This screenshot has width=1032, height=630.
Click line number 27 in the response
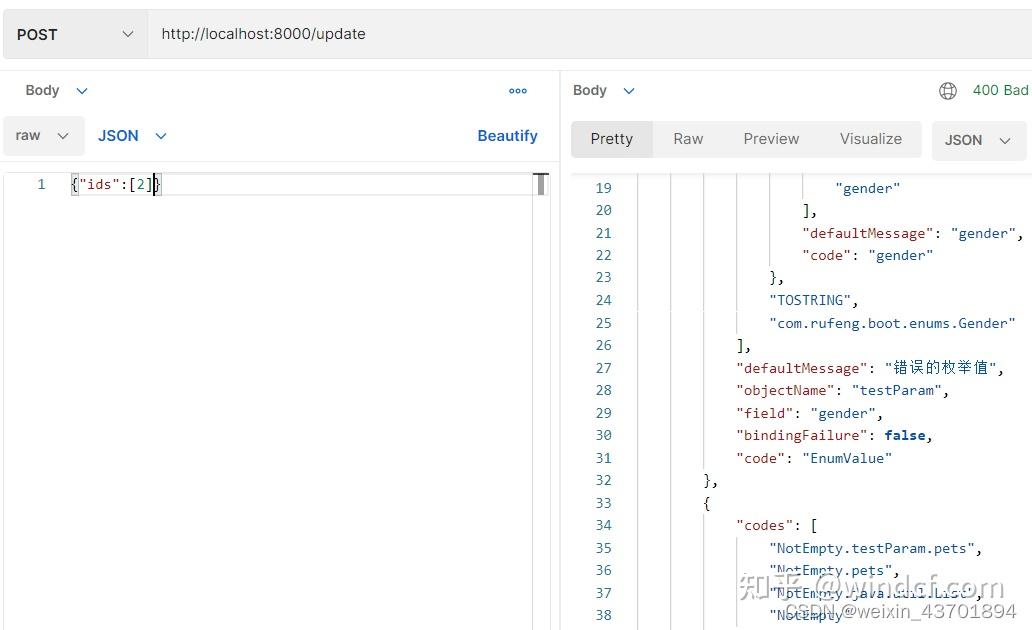pyautogui.click(x=603, y=368)
